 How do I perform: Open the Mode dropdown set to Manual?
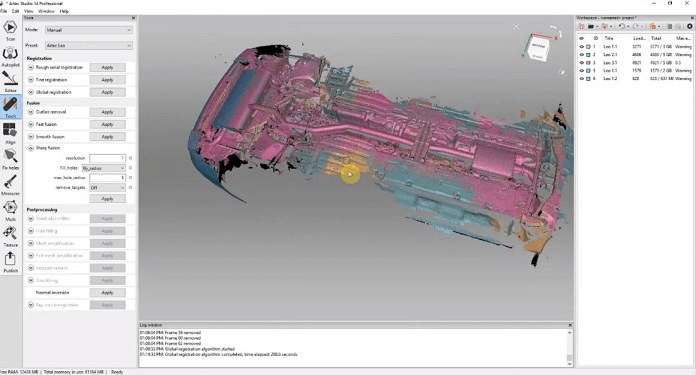[89, 30]
